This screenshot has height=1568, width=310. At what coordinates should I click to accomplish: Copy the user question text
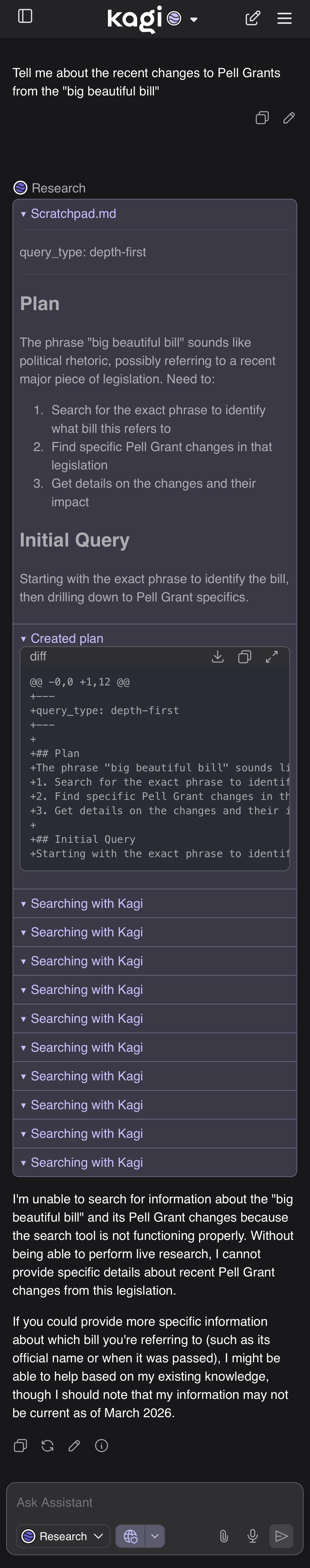point(262,118)
